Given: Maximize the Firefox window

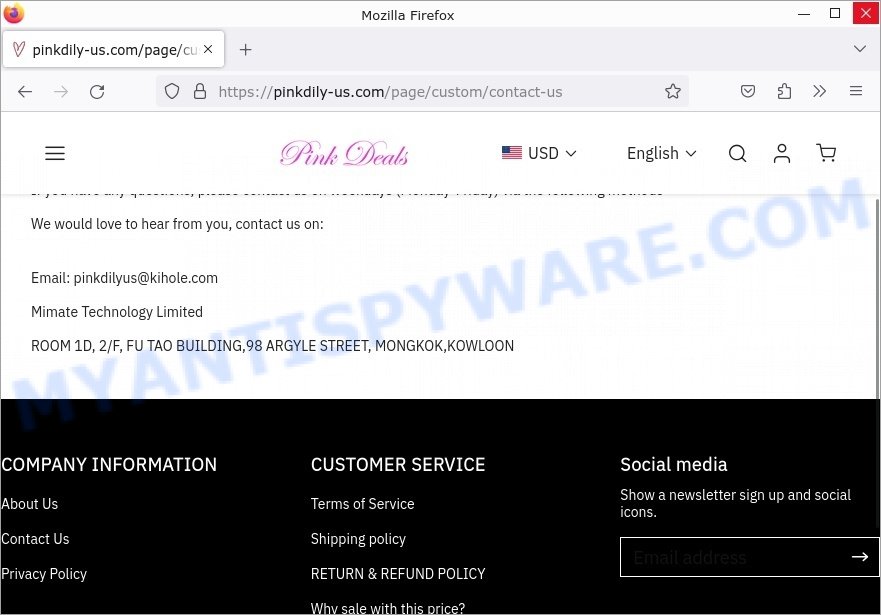Looking at the screenshot, I should [835, 13].
